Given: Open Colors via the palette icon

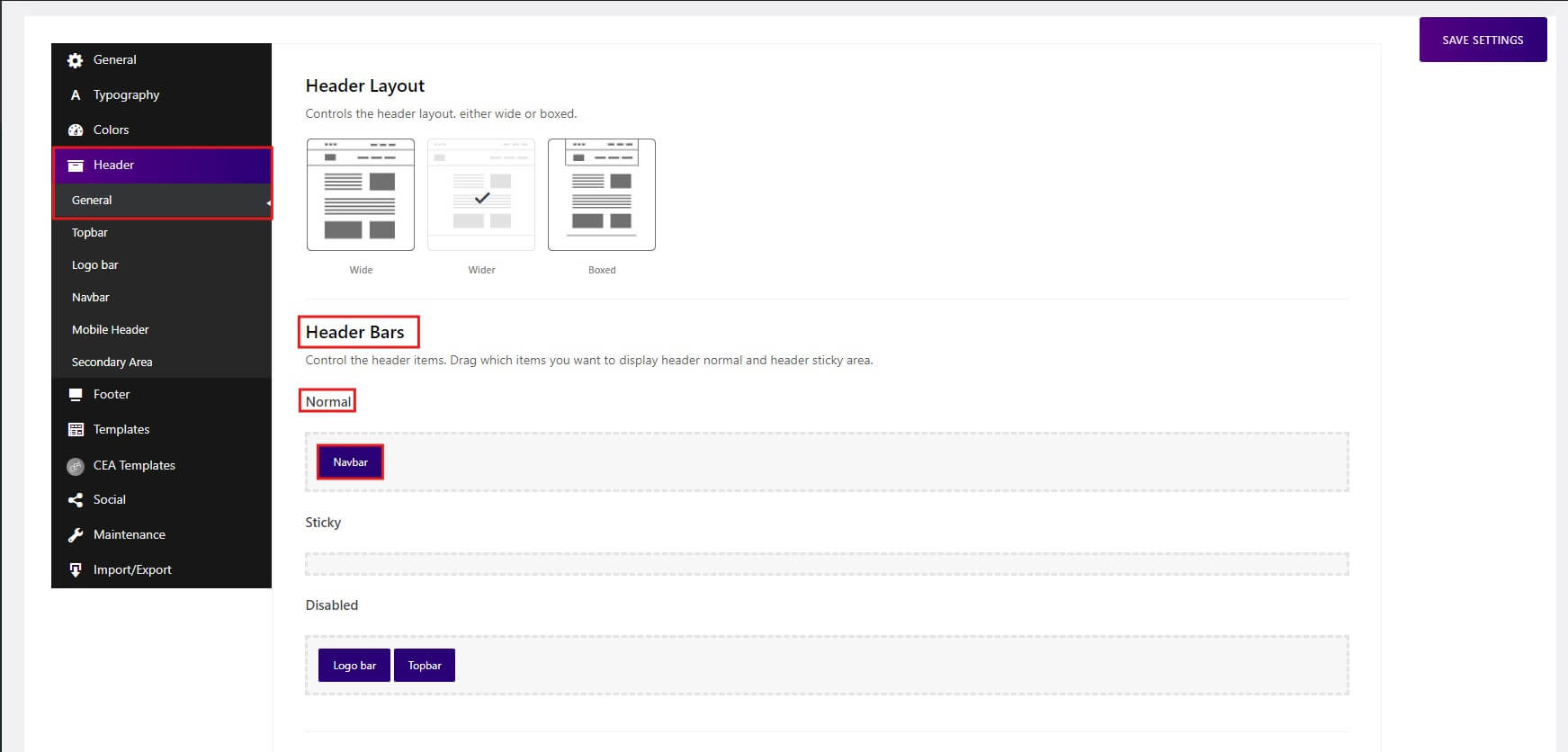Looking at the screenshot, I should click(76, 130).
